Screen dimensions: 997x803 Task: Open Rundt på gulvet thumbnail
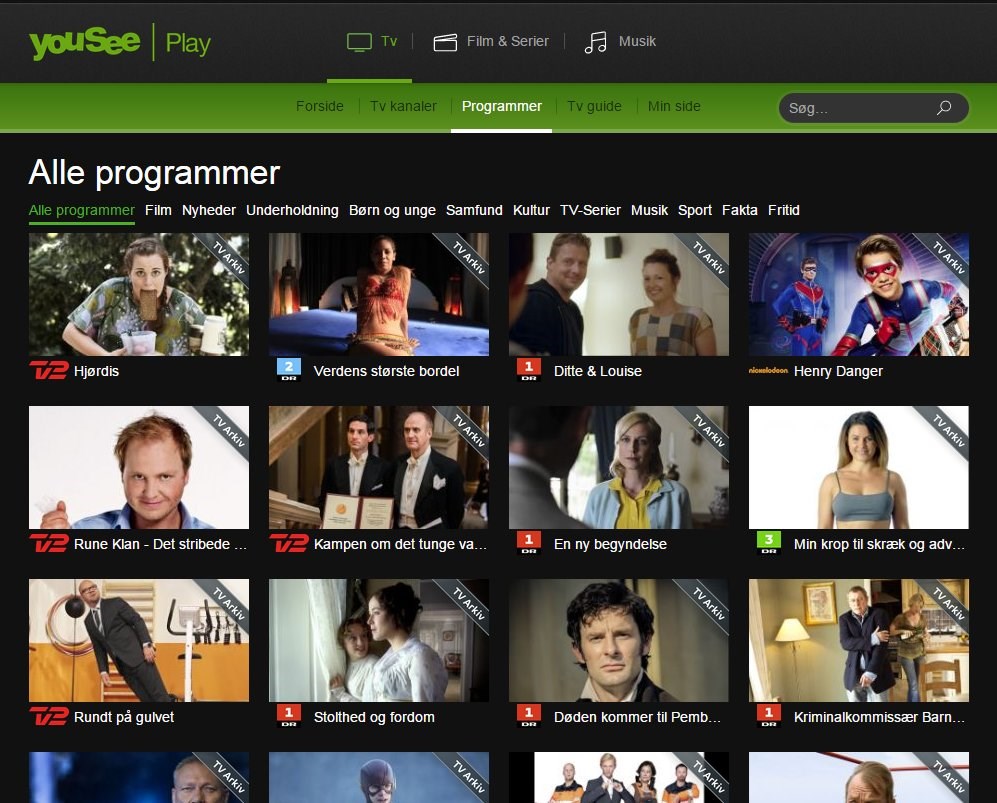[x=139, y=640]
